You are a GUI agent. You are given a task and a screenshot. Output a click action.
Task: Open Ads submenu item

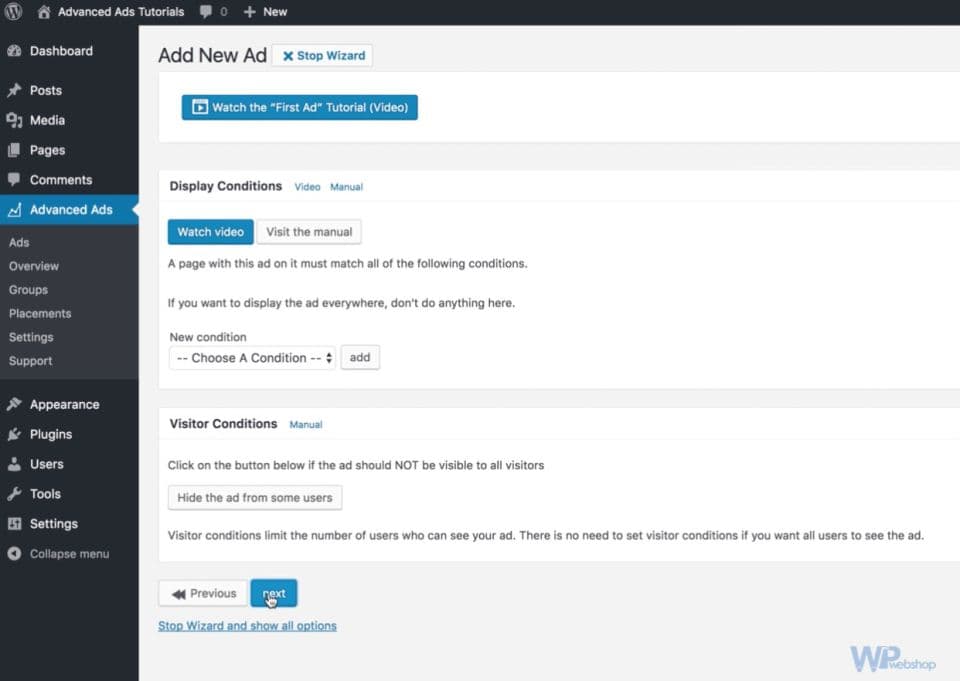coord(19,243)
